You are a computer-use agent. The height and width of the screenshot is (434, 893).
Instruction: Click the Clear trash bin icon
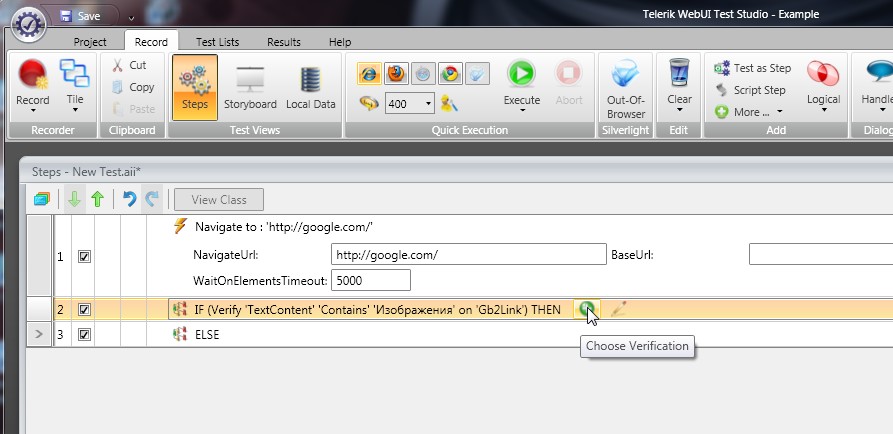click(x=679, y=72)
